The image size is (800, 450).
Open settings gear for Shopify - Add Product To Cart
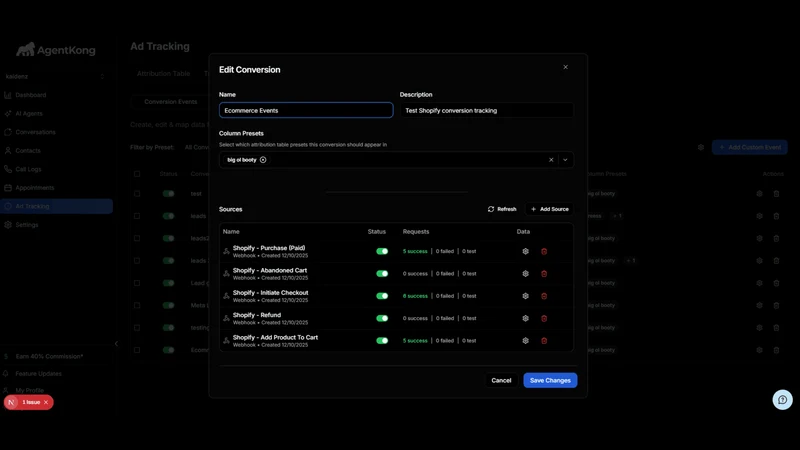coord(526,341)
